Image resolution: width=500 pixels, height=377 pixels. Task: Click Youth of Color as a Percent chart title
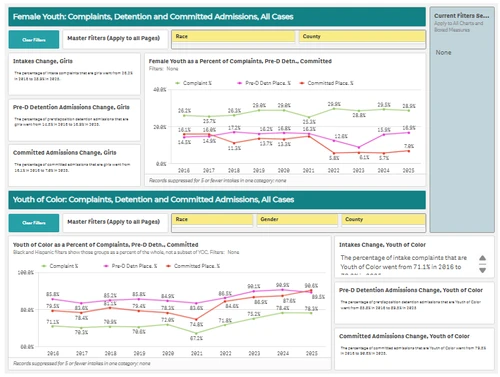pos(105,245)
